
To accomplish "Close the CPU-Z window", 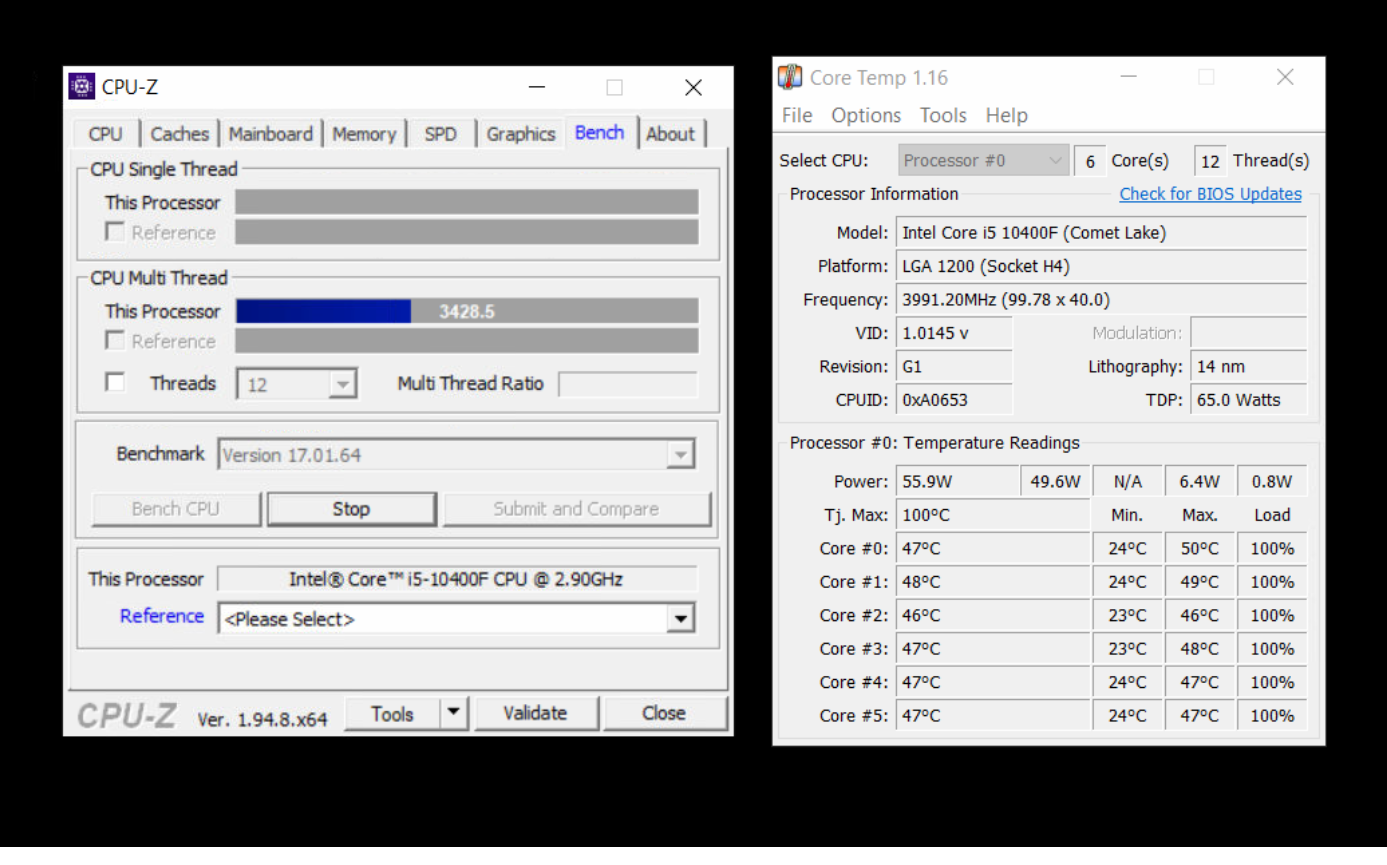I will coord(693,87).
